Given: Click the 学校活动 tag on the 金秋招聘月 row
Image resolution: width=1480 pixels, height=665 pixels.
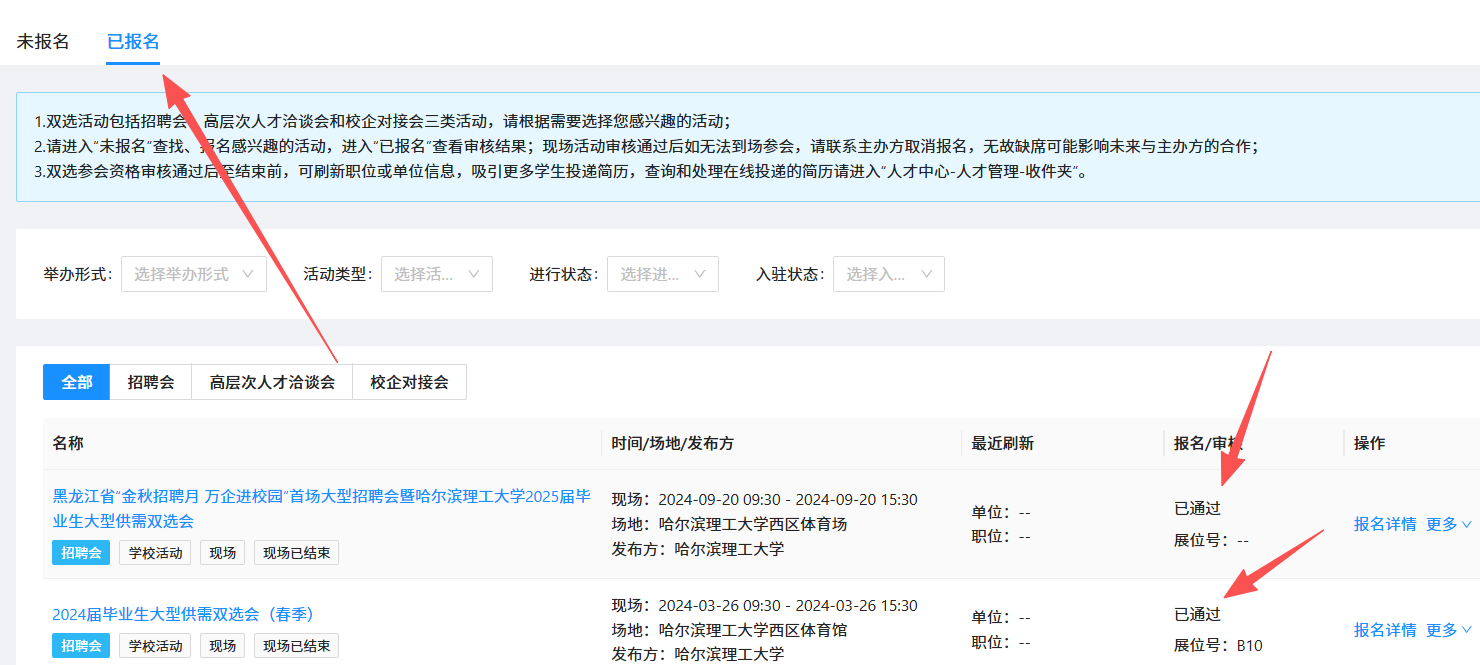Looking at the screenshot, I should click(155, 552).
